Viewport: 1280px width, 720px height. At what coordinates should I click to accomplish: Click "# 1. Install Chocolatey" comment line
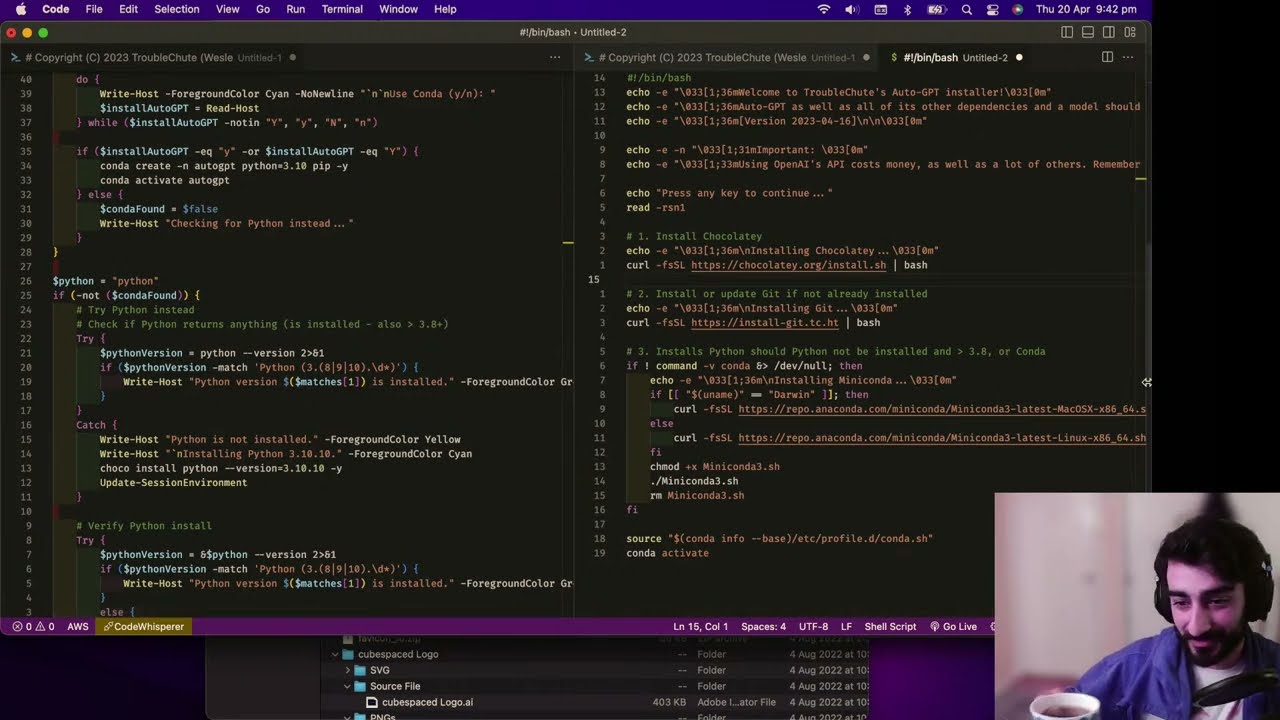693,237
